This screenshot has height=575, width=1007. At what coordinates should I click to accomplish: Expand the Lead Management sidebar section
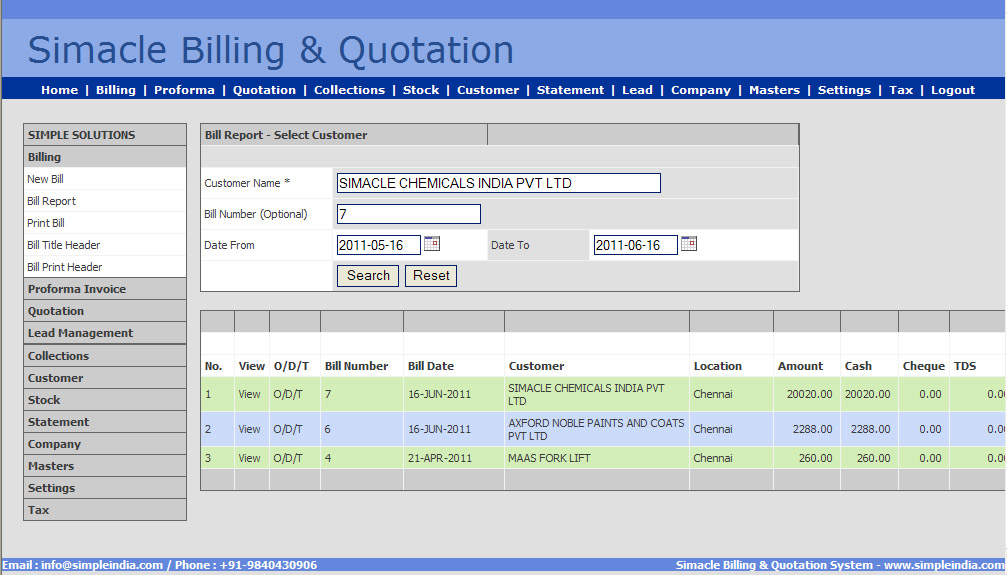[x=80, y=333]
